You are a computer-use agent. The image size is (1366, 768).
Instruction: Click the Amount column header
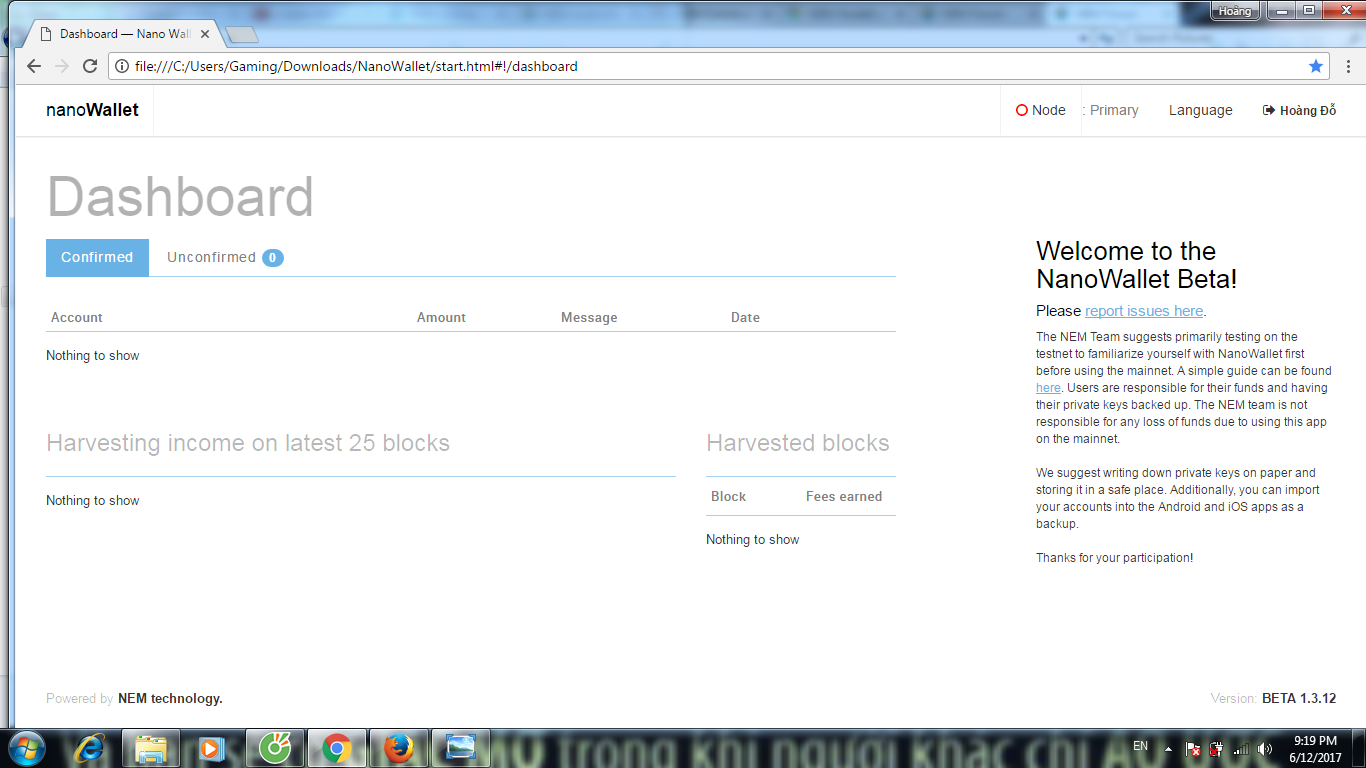(x=441, y=317)
